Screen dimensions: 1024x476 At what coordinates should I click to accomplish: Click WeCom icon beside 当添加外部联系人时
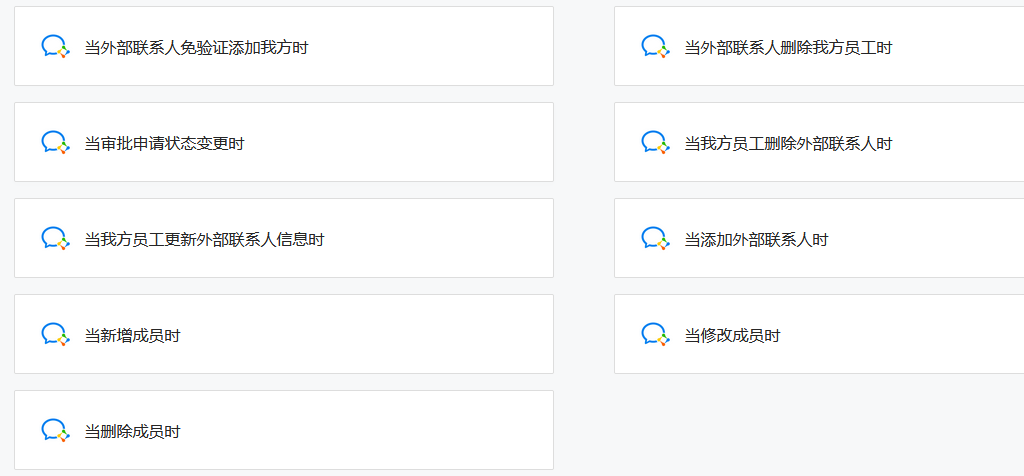click(655, 239)
